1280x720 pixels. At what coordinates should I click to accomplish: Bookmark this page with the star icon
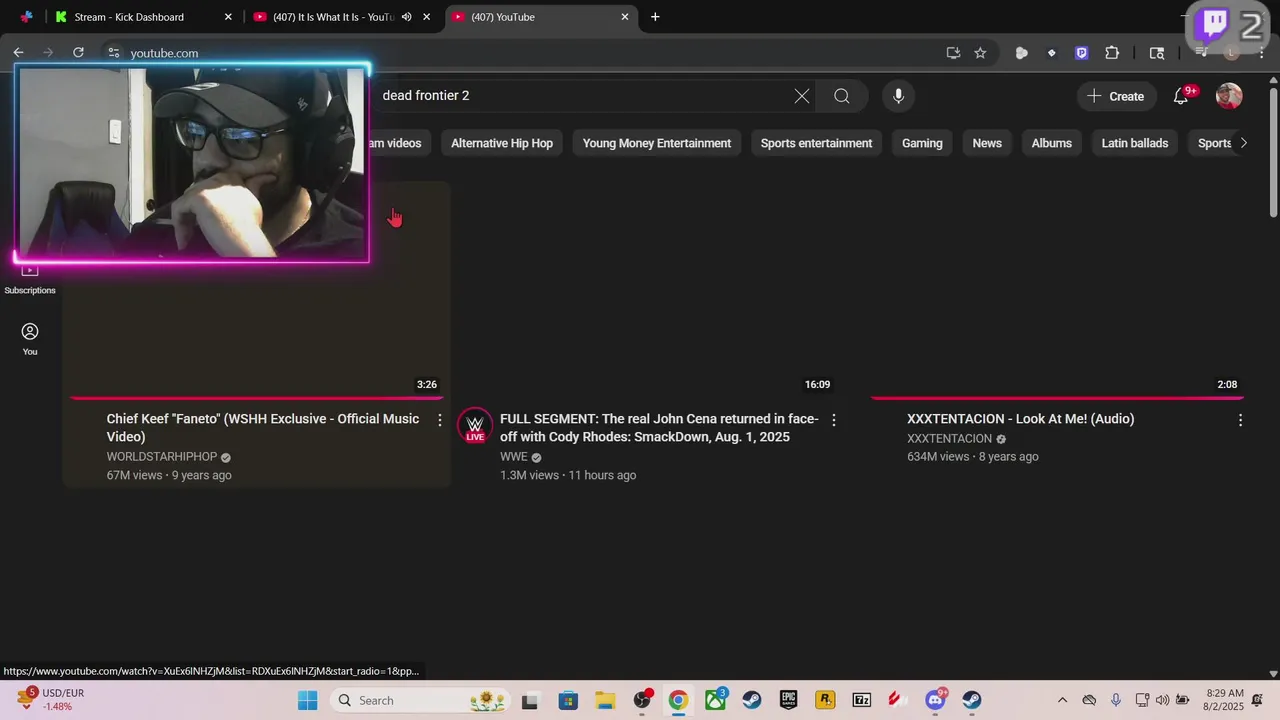(x=980, y=53)
